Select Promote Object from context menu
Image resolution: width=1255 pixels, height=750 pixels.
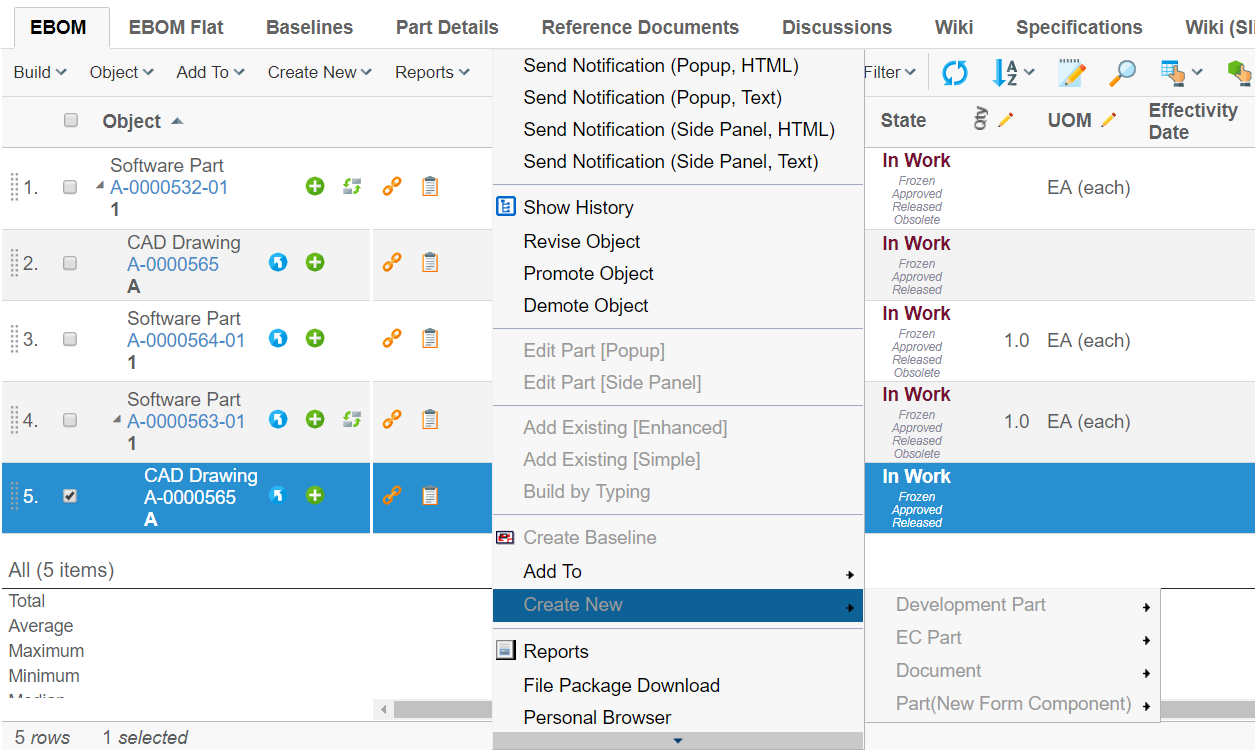588,273
